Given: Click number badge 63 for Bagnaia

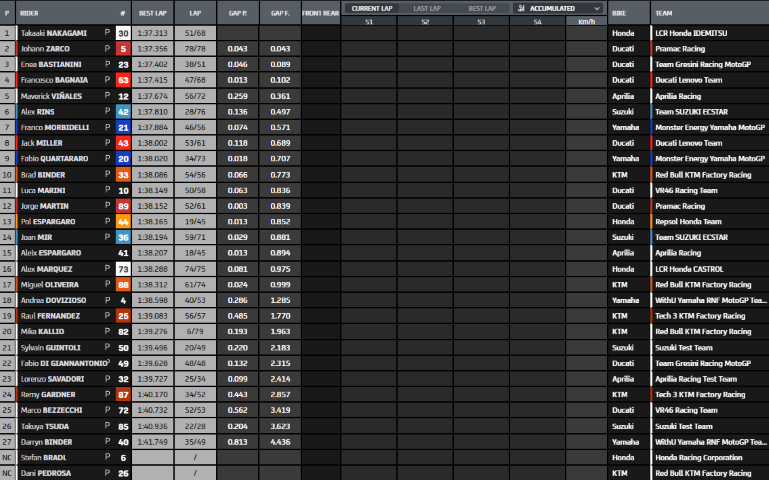Looking at the screenshot, I should tap(123, 80).
